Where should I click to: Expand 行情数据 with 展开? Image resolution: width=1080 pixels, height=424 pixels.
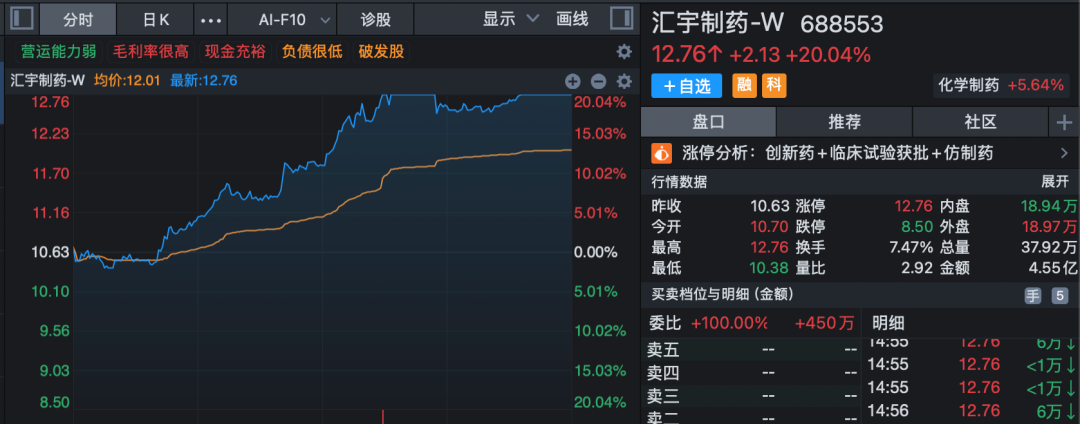pos(1053,182)
